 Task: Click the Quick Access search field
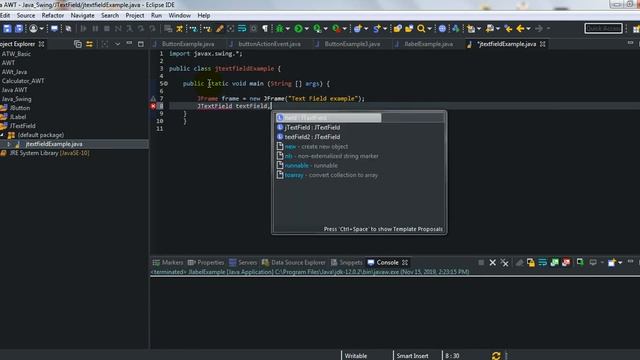[x=604, y=28]
